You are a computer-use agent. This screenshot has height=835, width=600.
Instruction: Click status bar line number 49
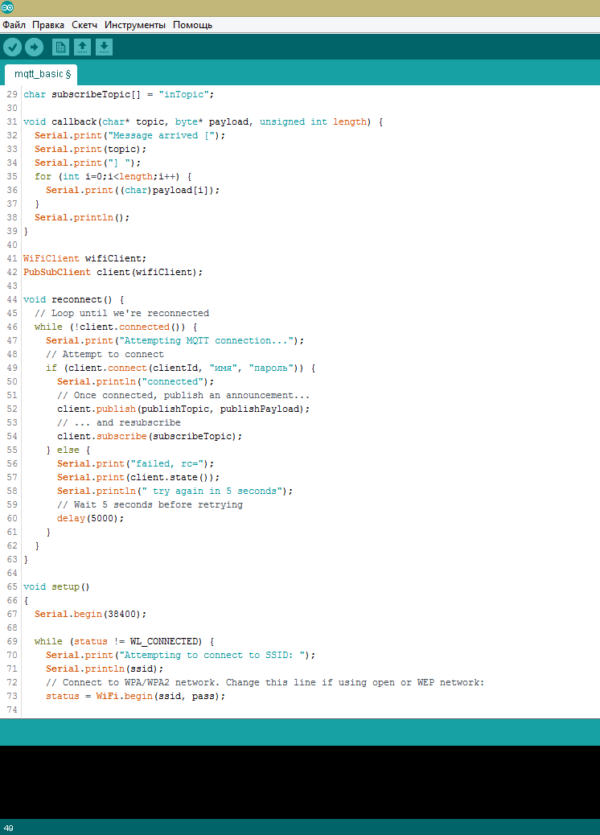(x=9, y=828)
